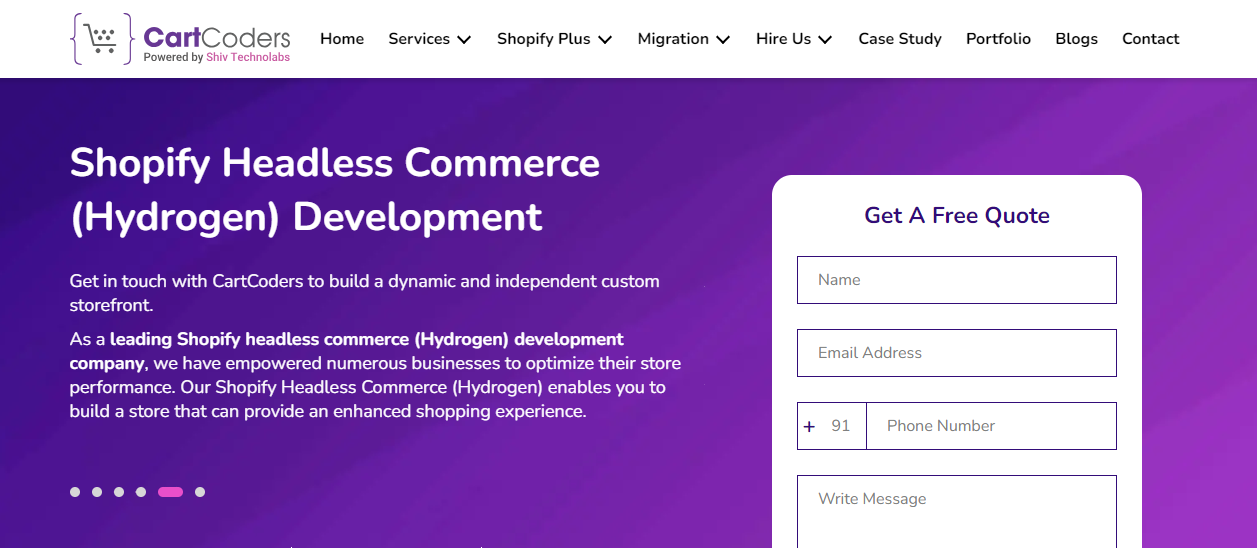1257x548 pixels.
Task: Open the Migration menu label
Action: pyautogui.click(x=673, y=39)
